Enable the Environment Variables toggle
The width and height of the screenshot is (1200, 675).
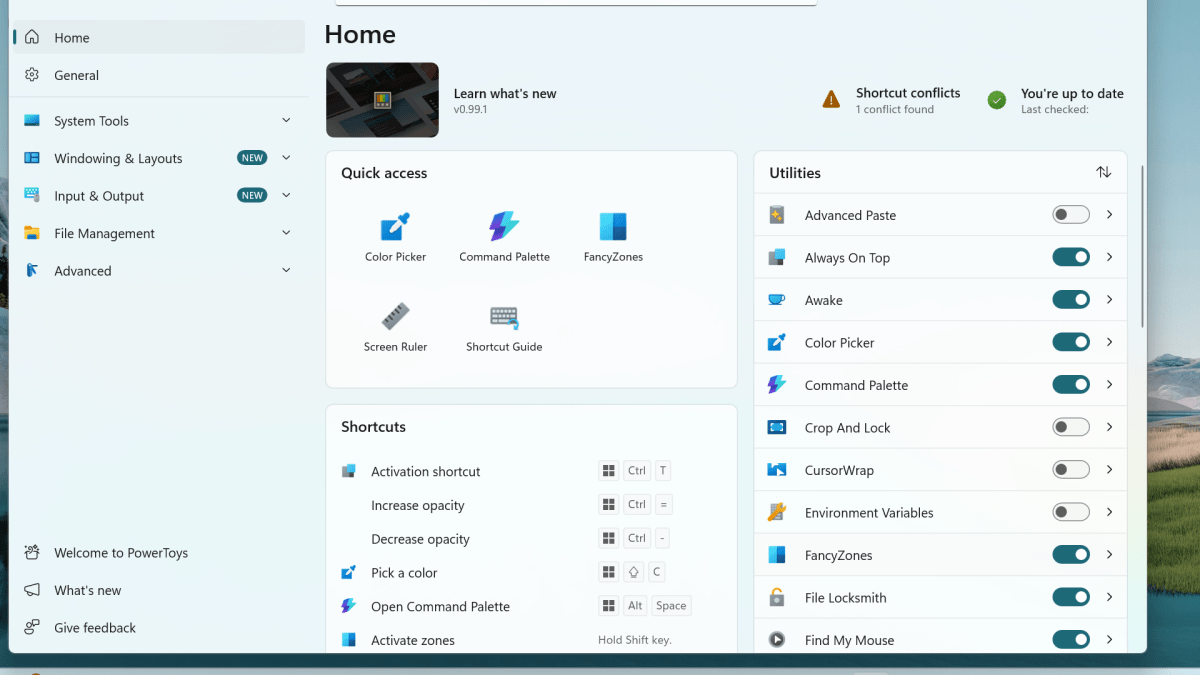pos(1070,512)
